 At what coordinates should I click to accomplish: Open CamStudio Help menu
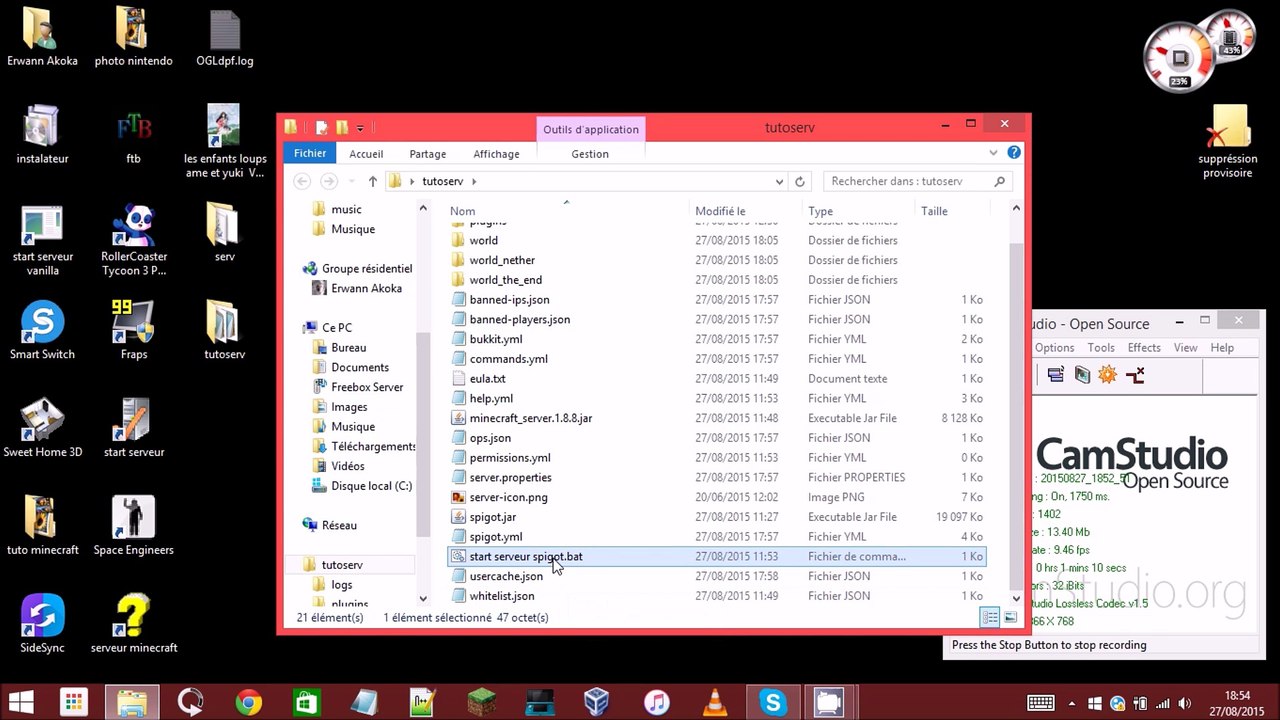pos(1222,348)
